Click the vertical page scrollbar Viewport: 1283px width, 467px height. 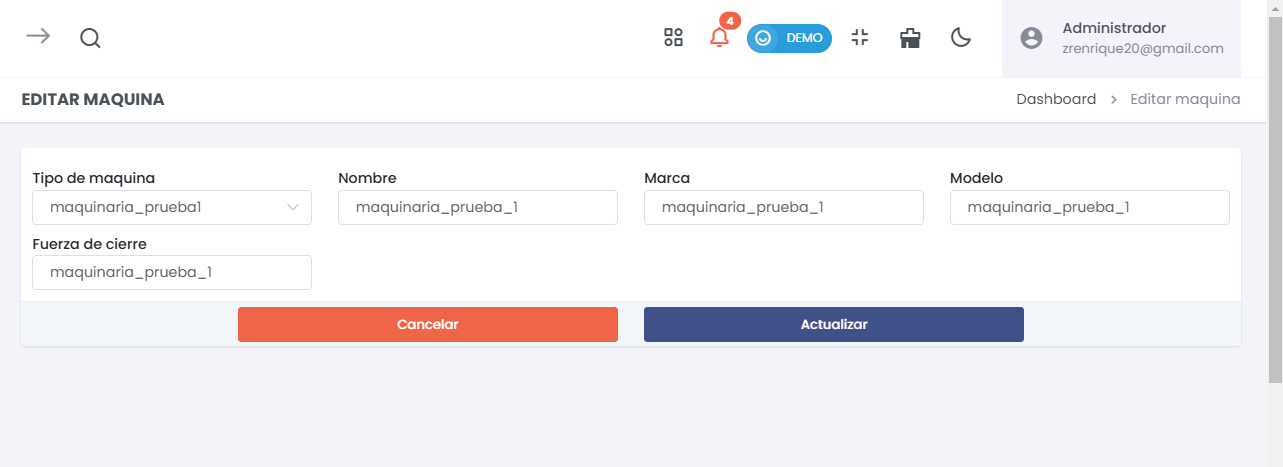coord(1275,200)
